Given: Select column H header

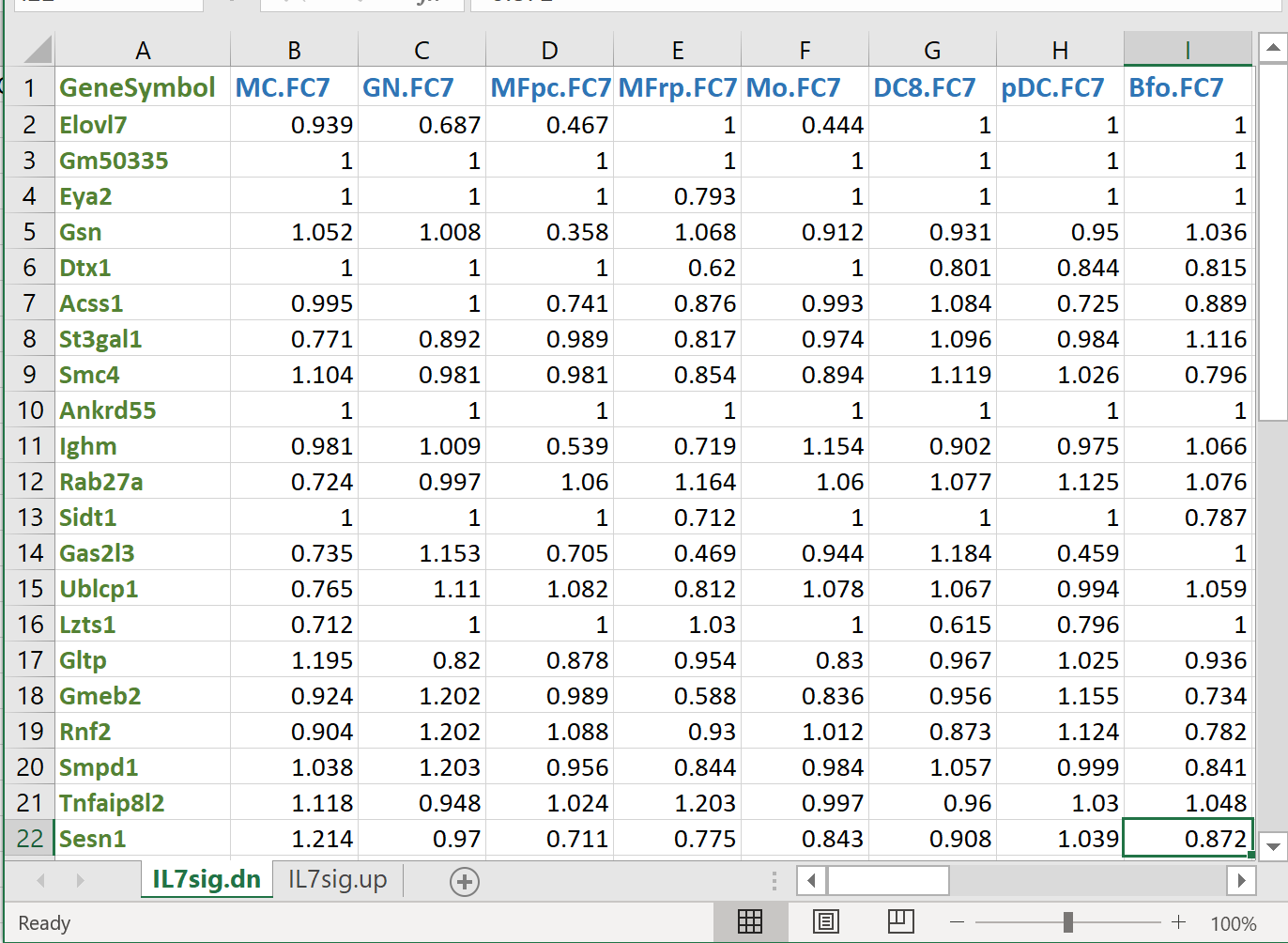Looking at the screenshot, I should (1060, 50).
